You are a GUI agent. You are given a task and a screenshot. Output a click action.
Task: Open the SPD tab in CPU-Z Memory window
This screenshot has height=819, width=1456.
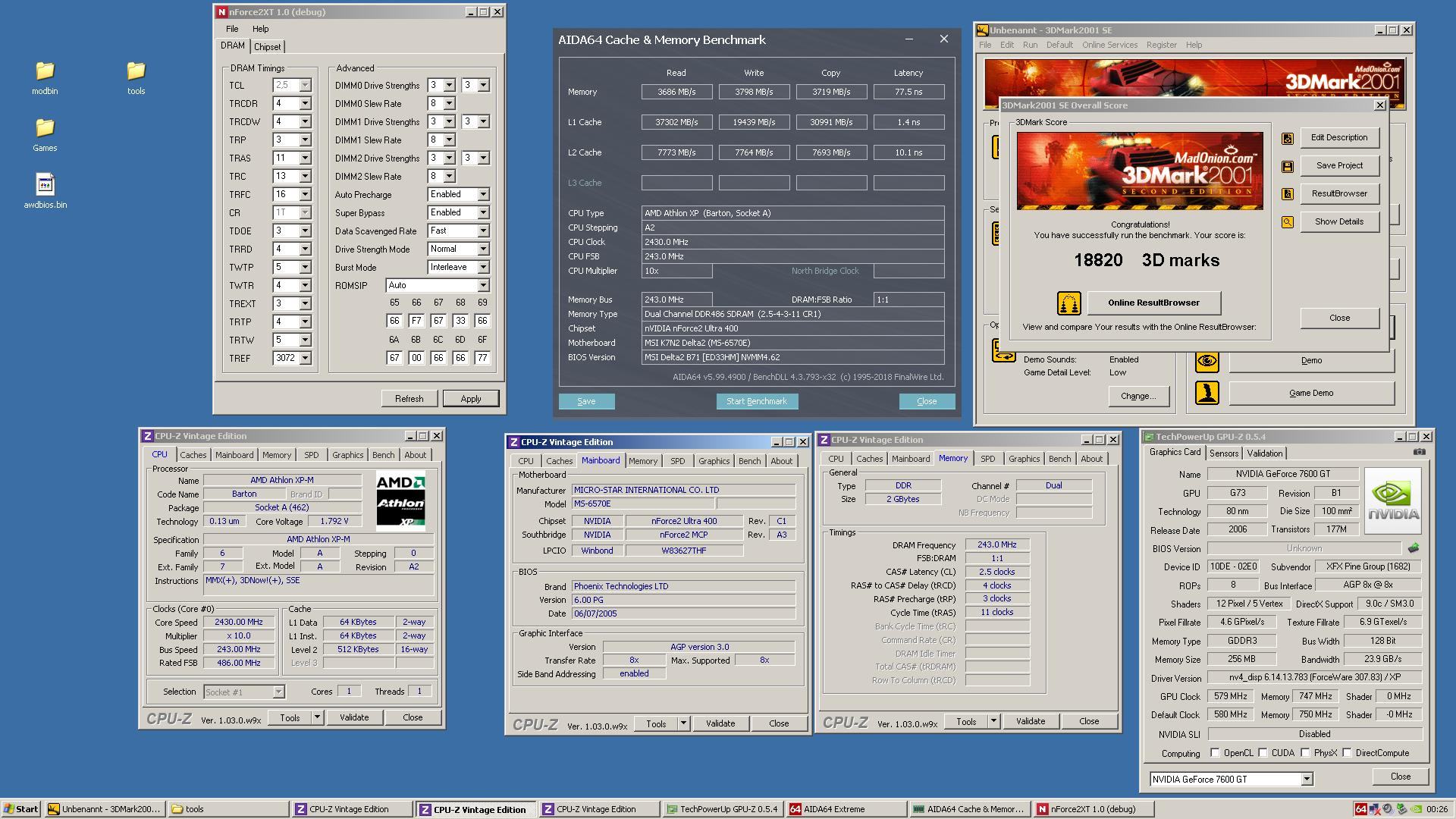click(x=987, y=459)
